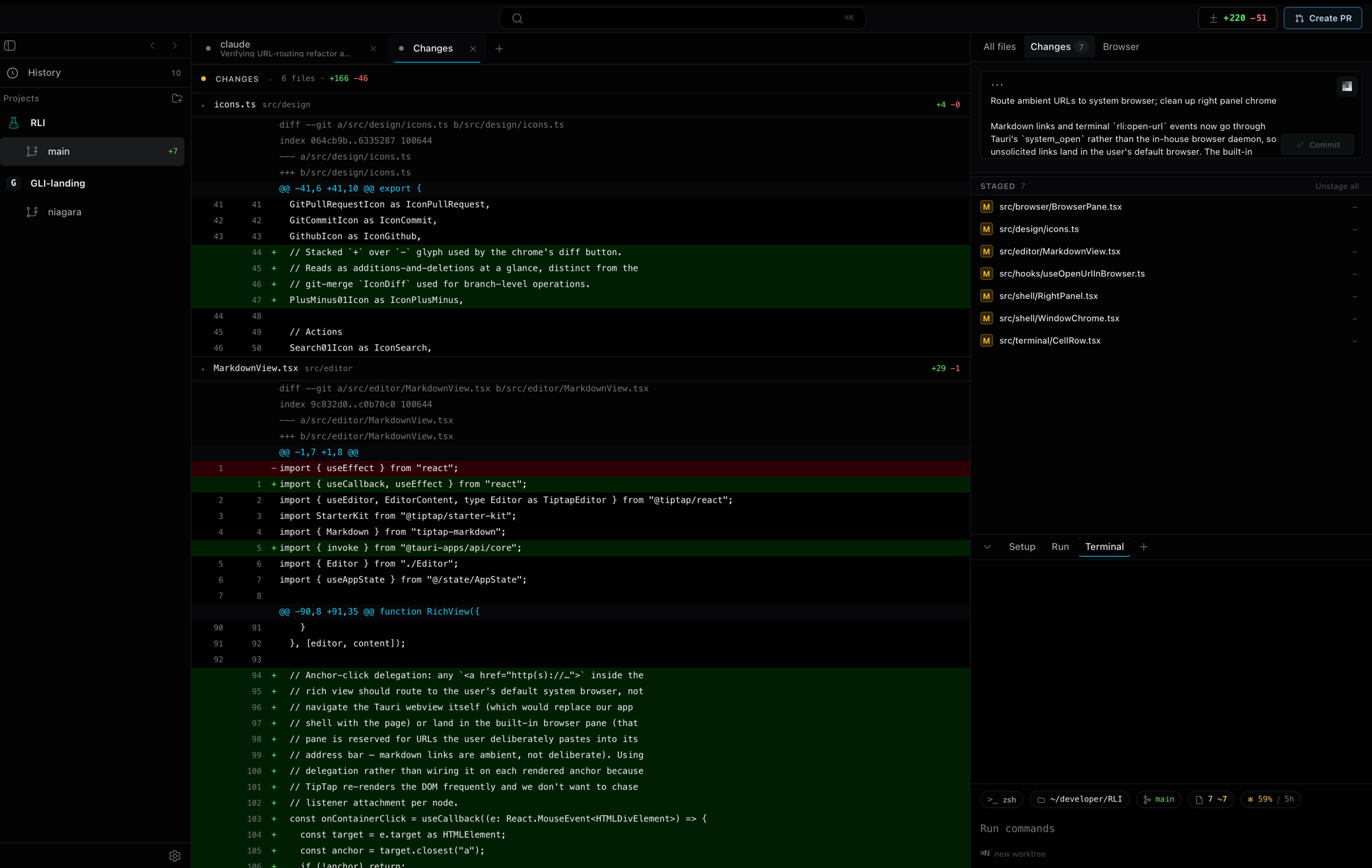This screenshot has width=1372, height=868.
Task: Unstage src/shell/RightPanel.tsx with minus
Action: coord(1354,296)
